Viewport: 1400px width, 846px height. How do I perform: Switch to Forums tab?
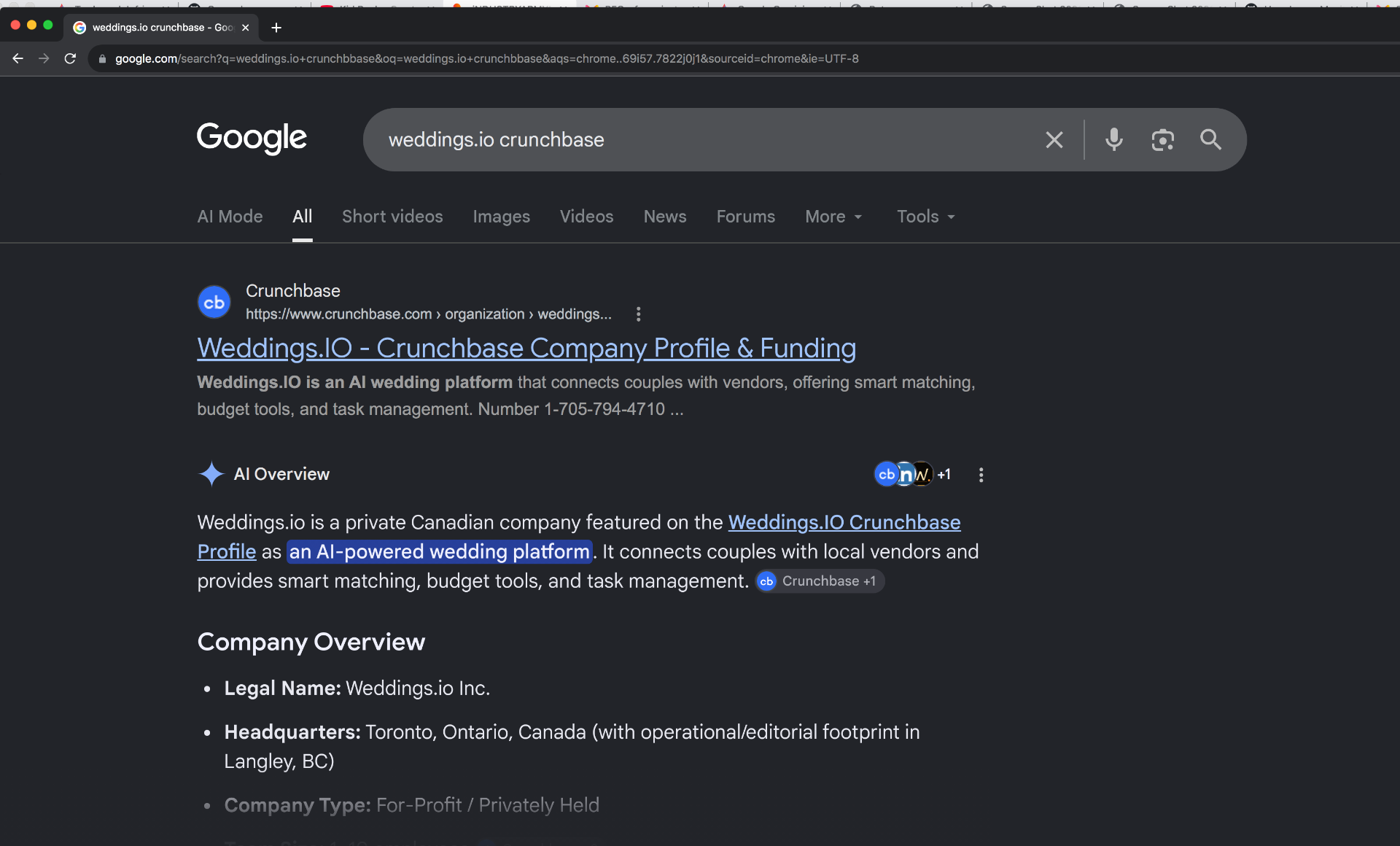pyautogui.click(x=746, y=217)
